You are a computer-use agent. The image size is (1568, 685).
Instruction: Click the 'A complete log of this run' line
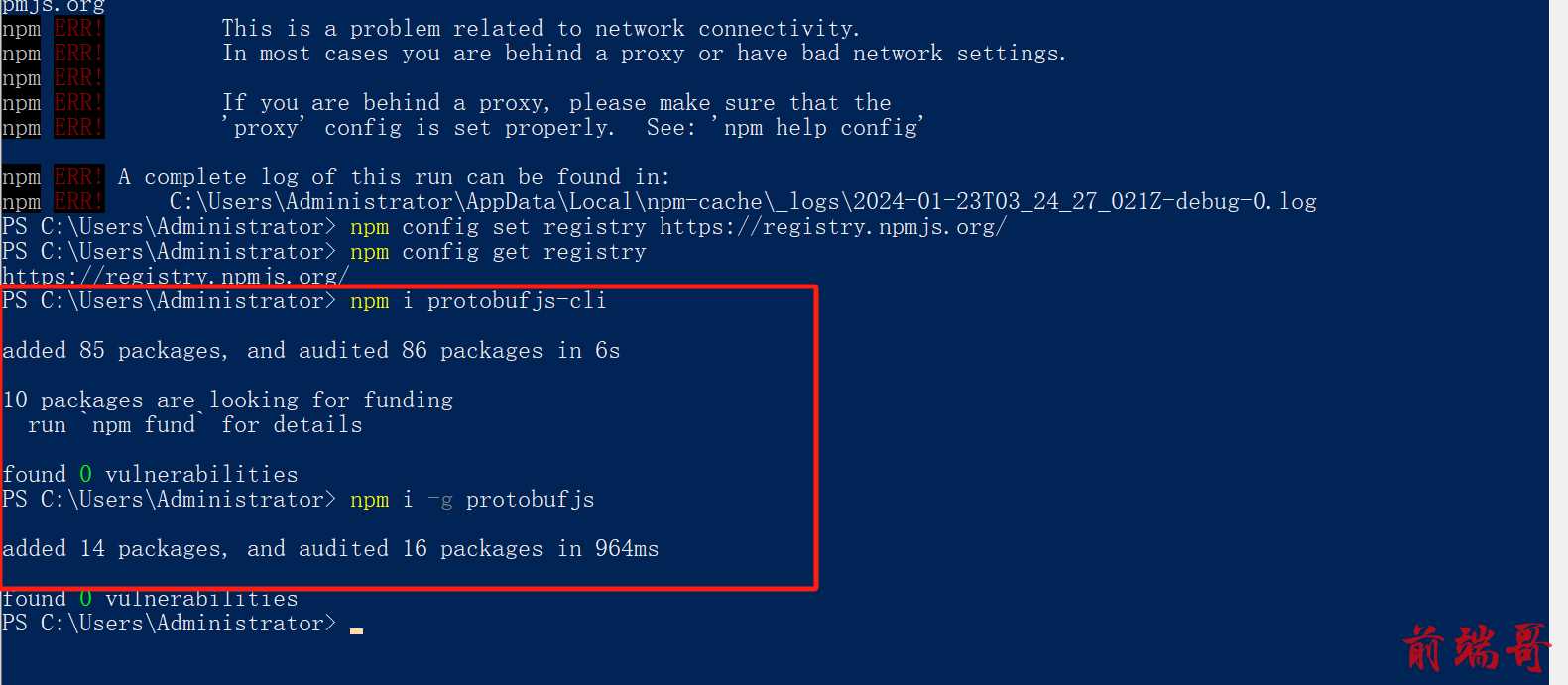pos(395,177)
